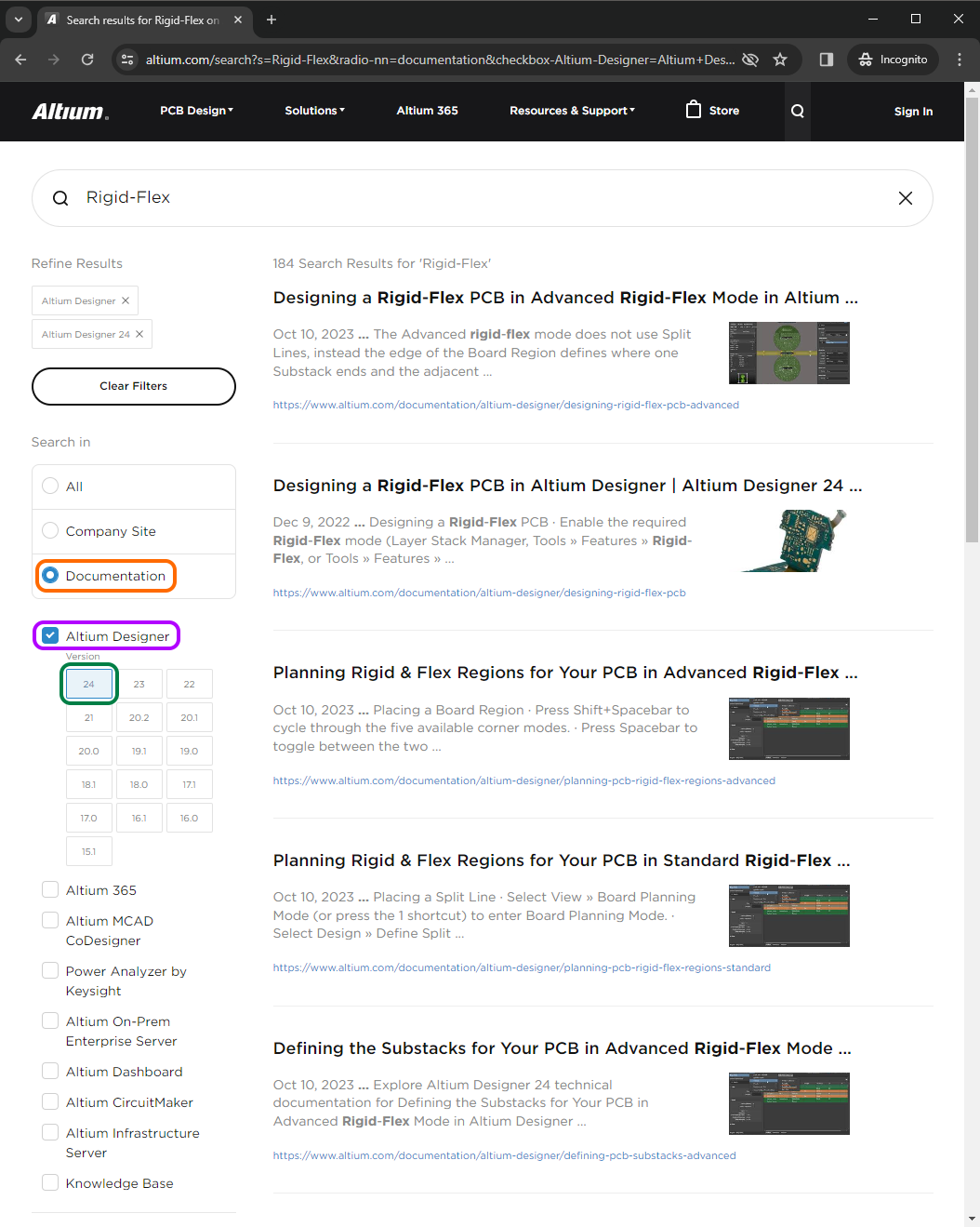
Task: Uncheck the Altium Designer checkbox
Action: [x=50, y=636]
